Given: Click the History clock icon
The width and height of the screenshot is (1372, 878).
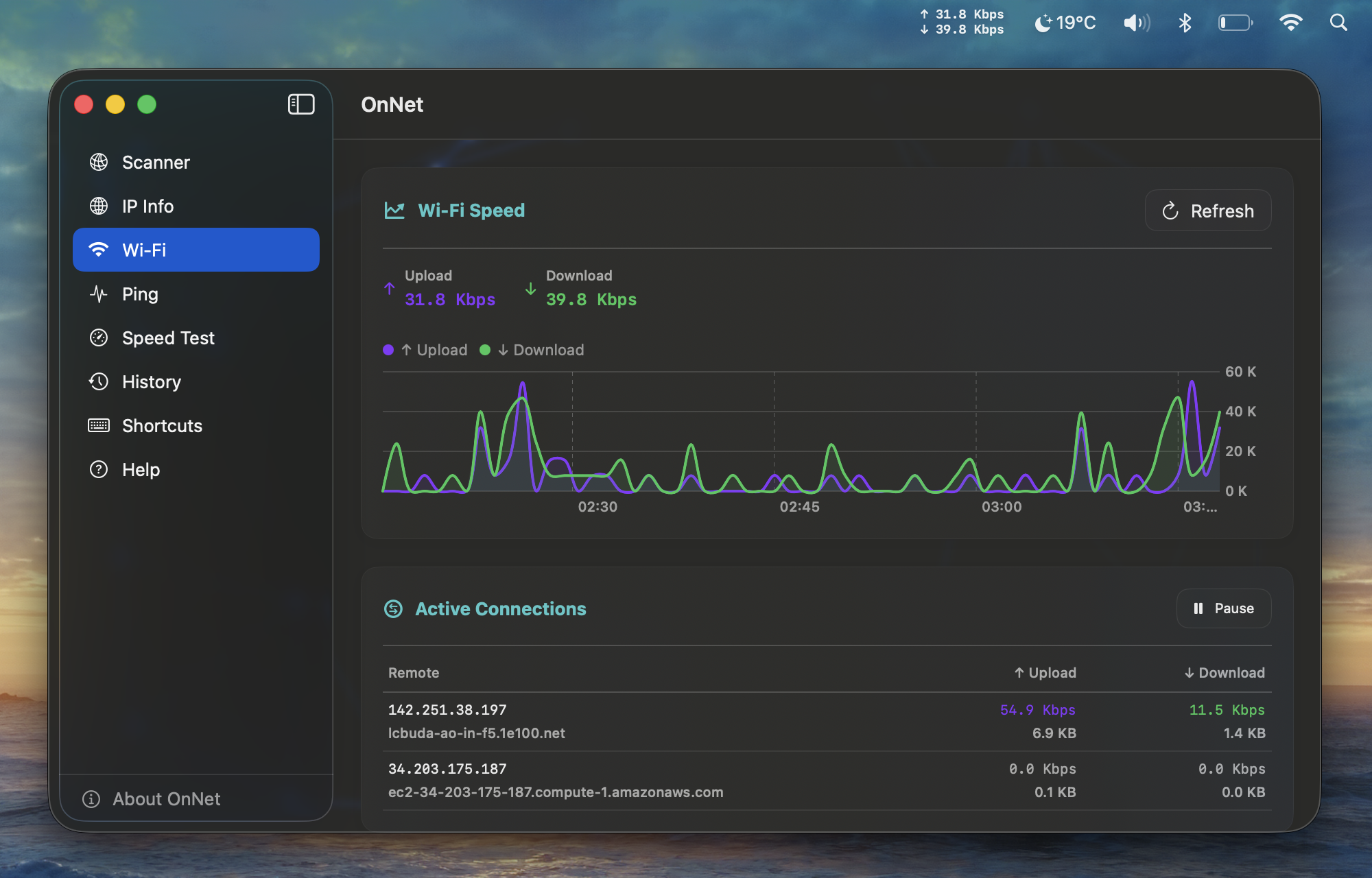Looking at the screenshot, I should [x=99, y=381].
